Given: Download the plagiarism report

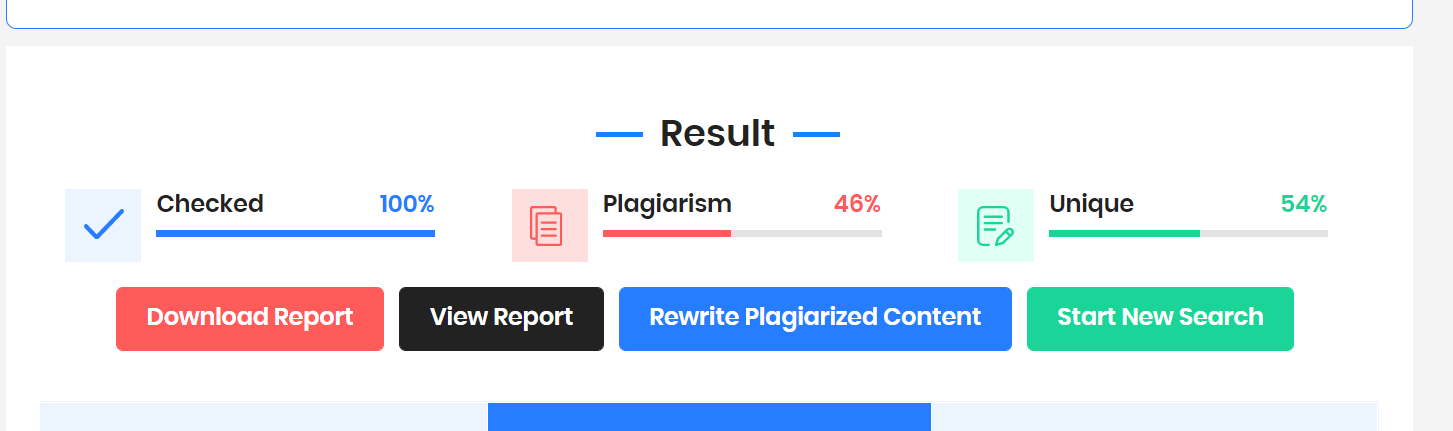Looking at the screenshot, I should point(250,319).
